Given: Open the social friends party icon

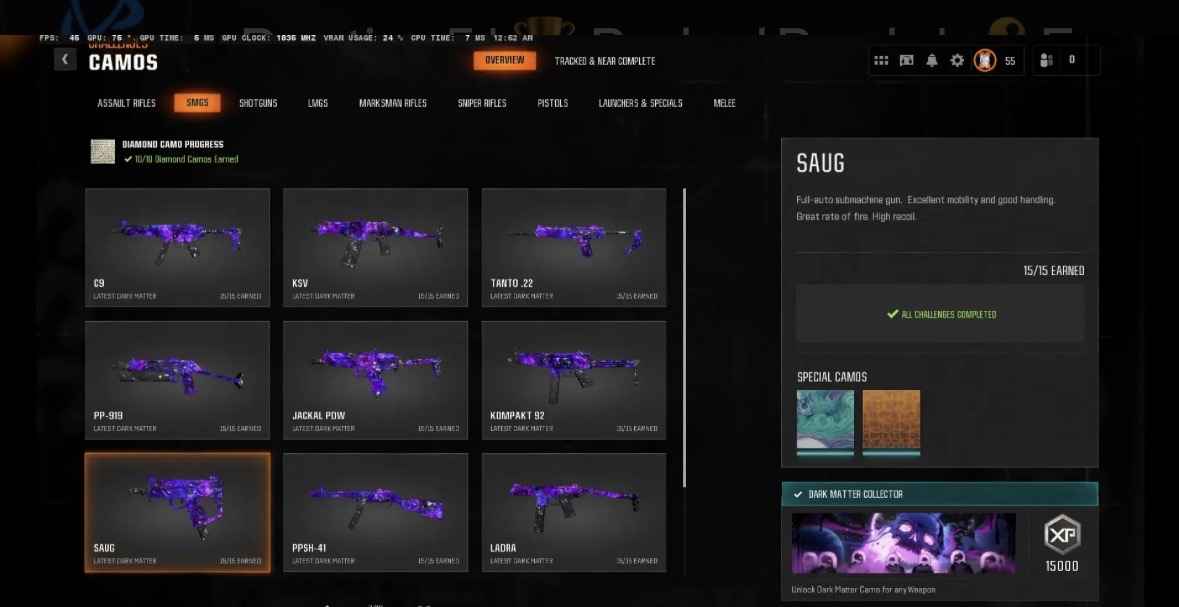Looking at the screenshot, I should (x=1046, y=61).
